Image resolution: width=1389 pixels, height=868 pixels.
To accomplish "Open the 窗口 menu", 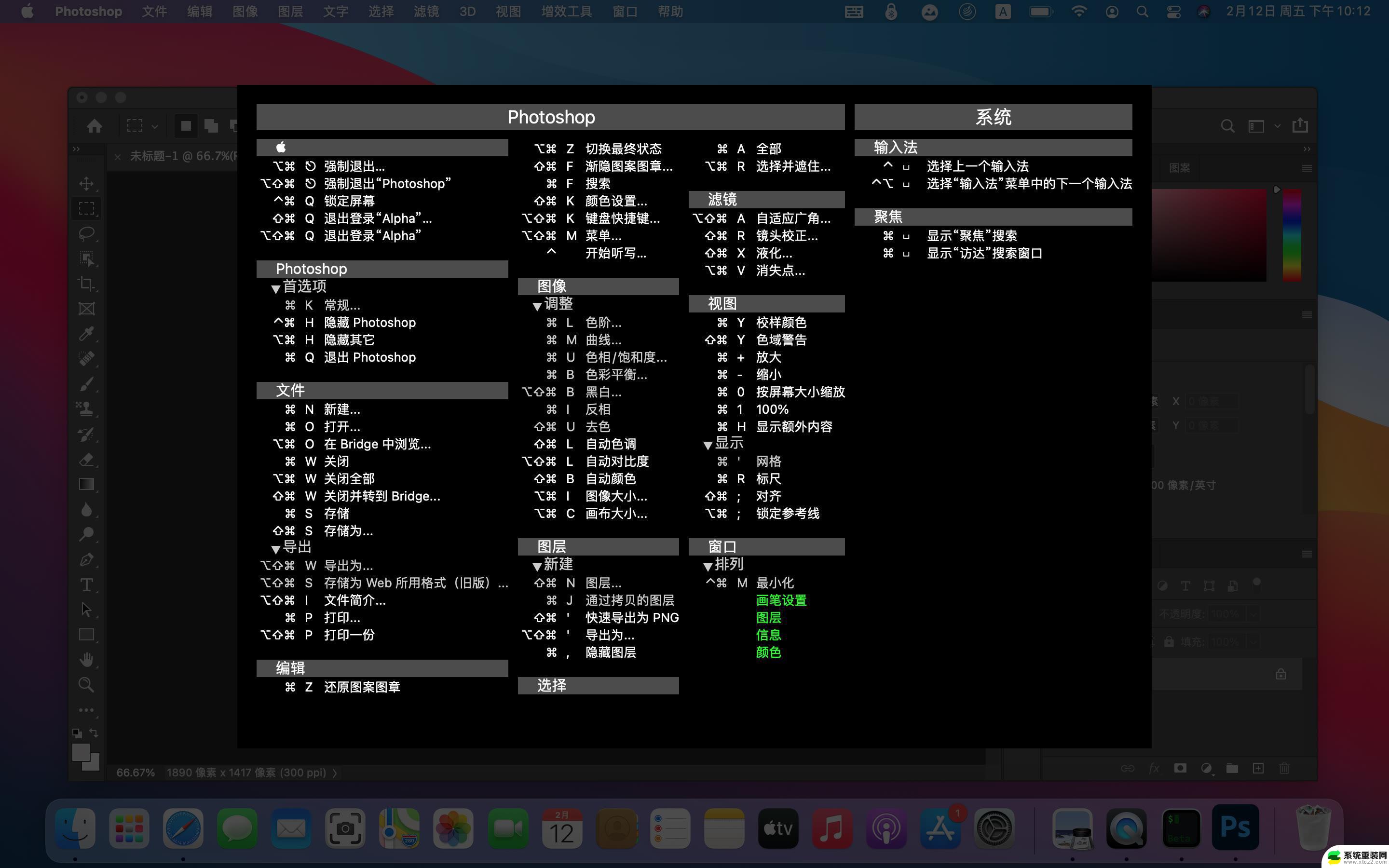I will pyautogui.click(x=625, y=12).
